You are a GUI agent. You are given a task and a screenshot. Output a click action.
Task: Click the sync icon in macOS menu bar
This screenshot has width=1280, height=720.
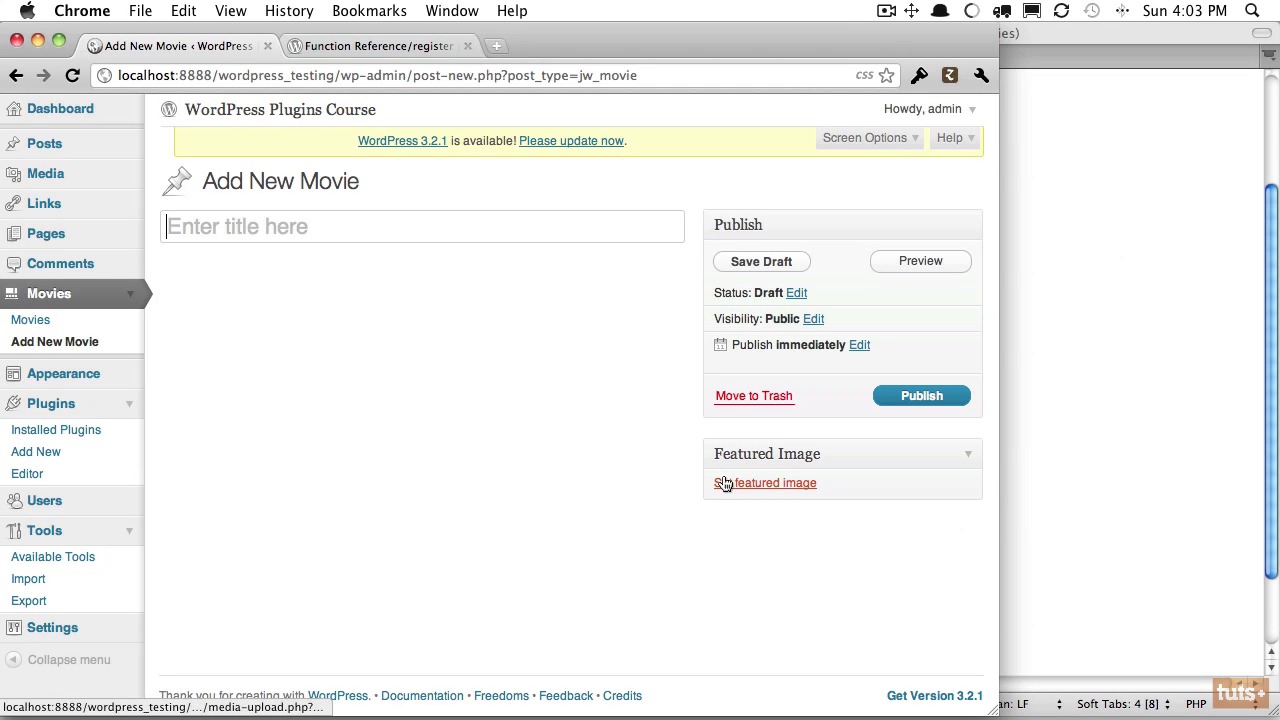coord(1061,11)
